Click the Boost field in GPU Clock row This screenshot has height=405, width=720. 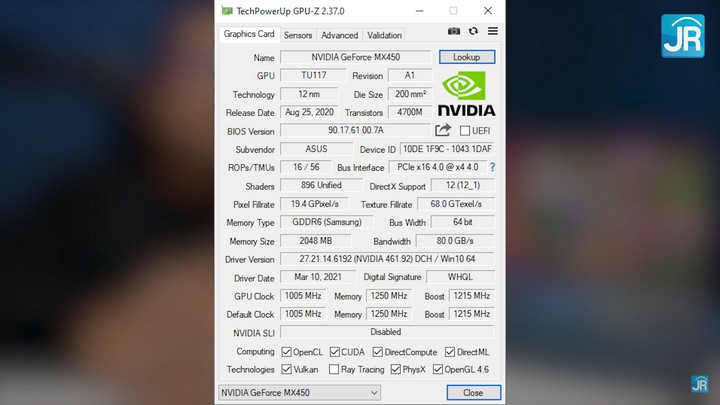472,296
